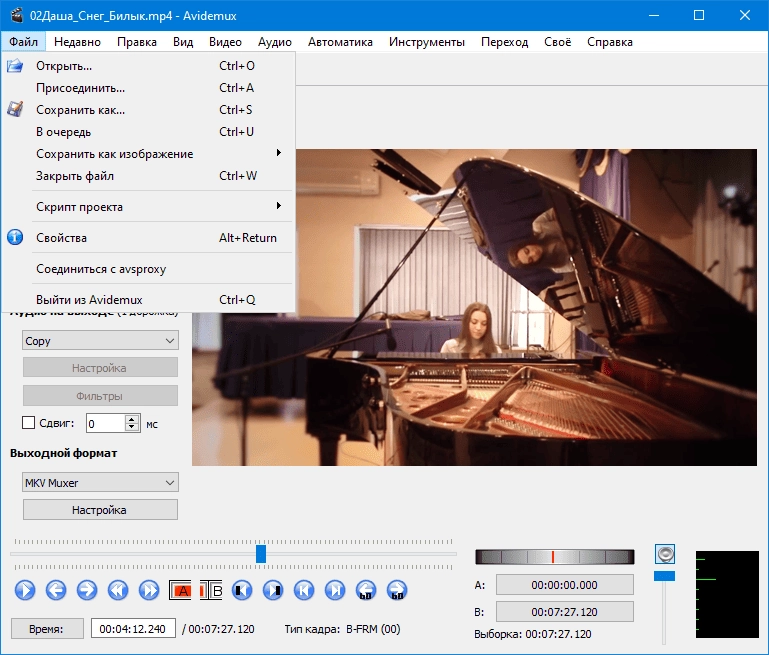The width and height of the screenshot is (769, 655).
Task: Expand Сохранить как изображение submenu
Action: click(x=148, y=153)
